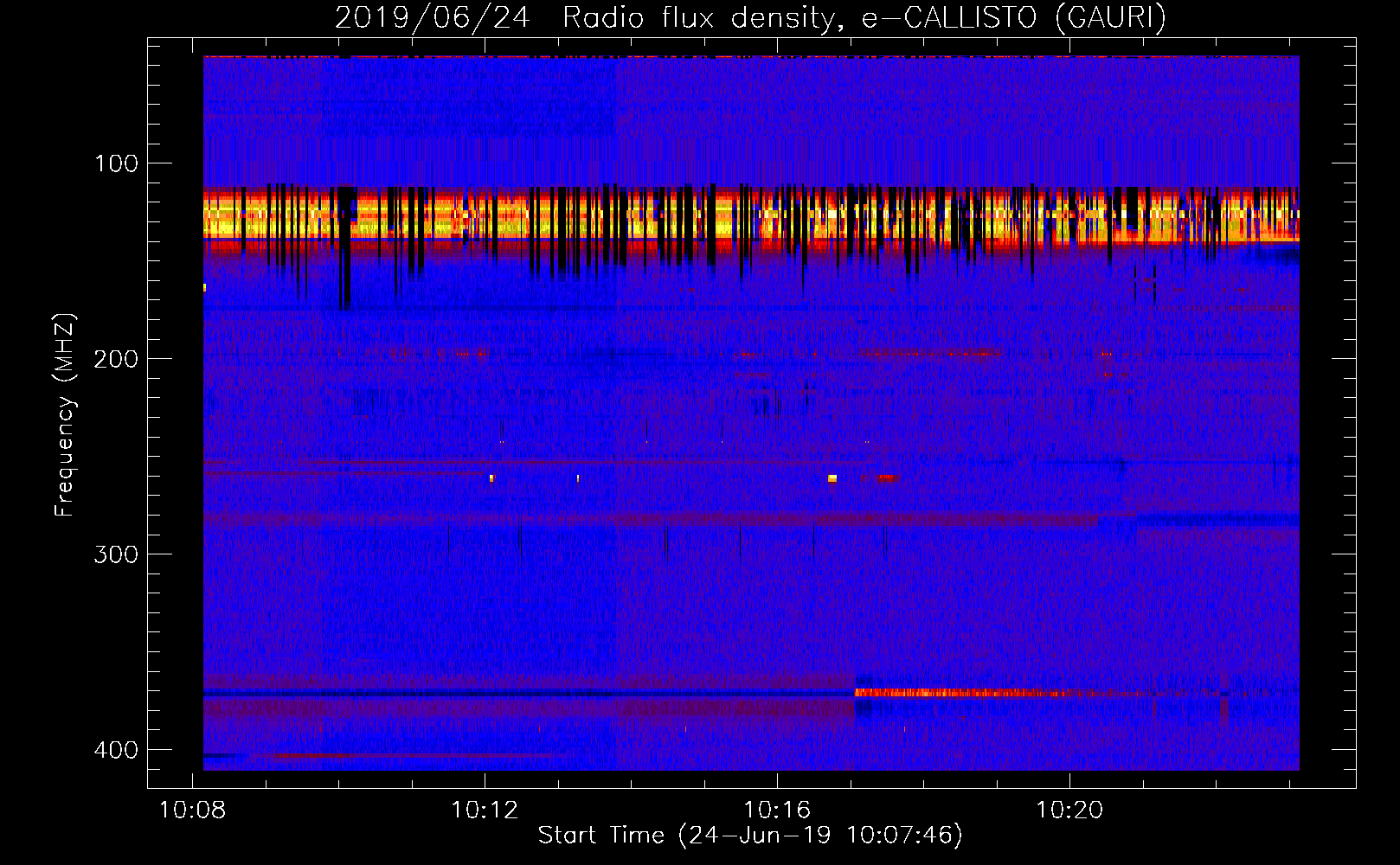Click the '10:20' time tick label
The image size is (1400, 865).
click(x=1069, y=811)
